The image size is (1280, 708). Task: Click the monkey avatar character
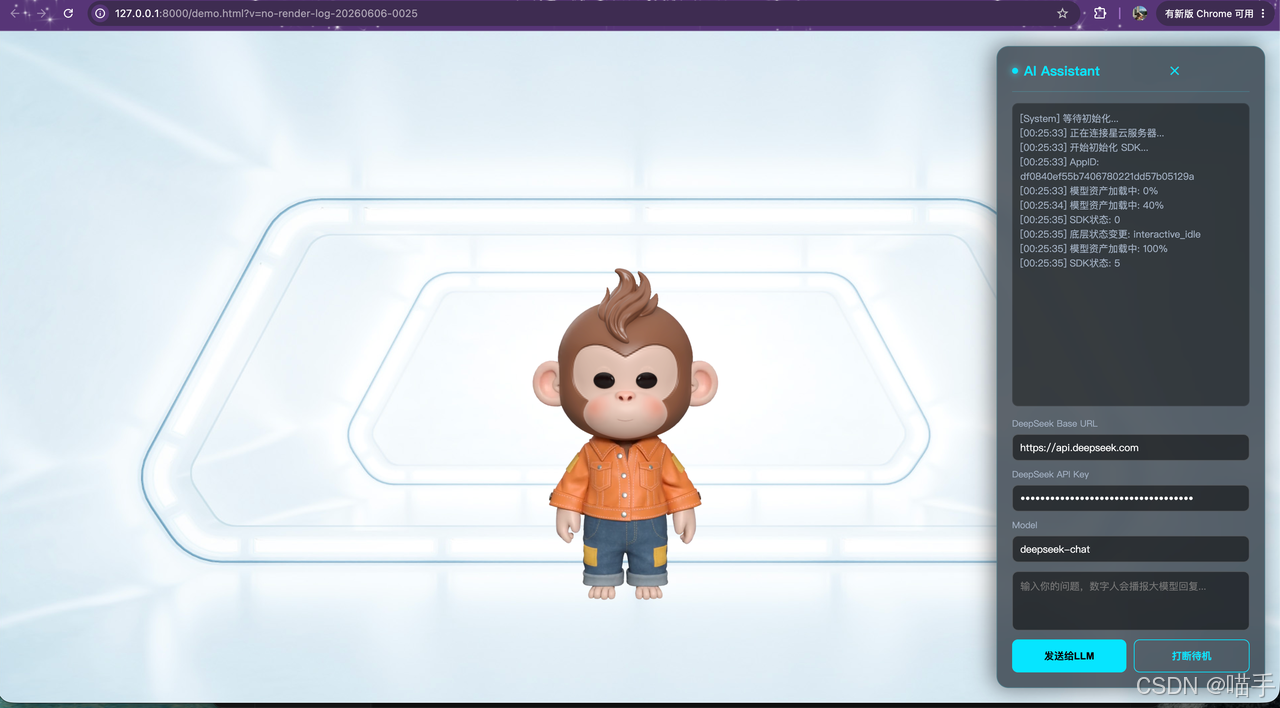(x=625, y=435)
